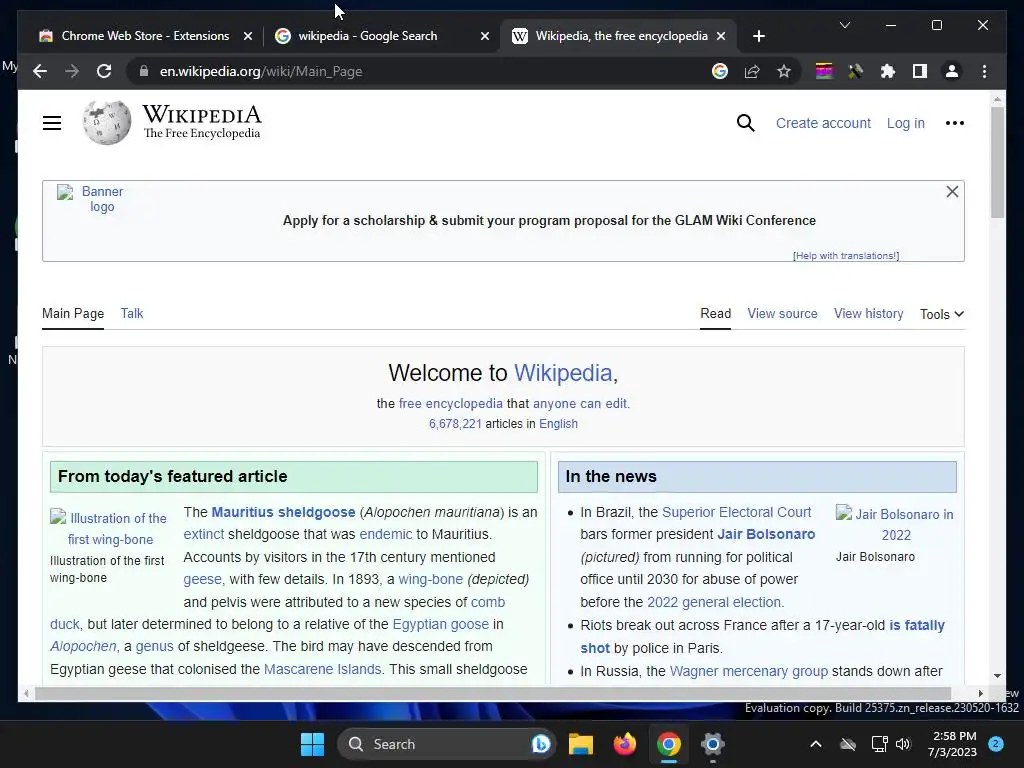Show hidden system tray icons
1024x768 pixels.
pyautogui.click(x=816, y=744)
